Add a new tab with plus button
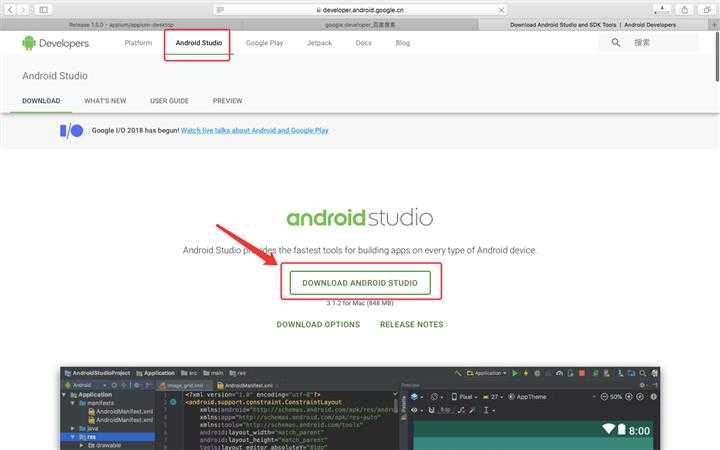Image resolution: width=720 pixels, height=450 pixels. point(714,25)
